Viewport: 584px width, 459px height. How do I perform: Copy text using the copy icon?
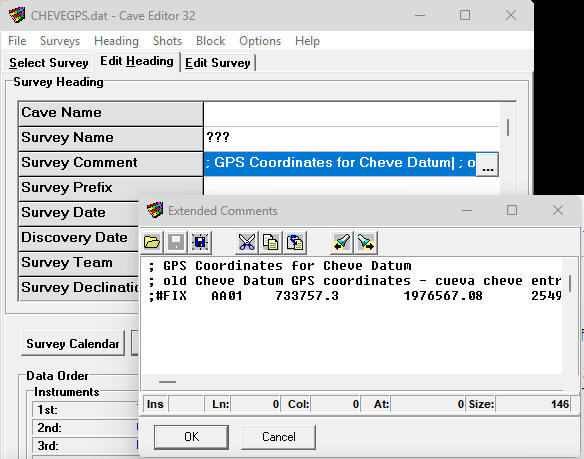pyautogui.click(x=271, y=242)
